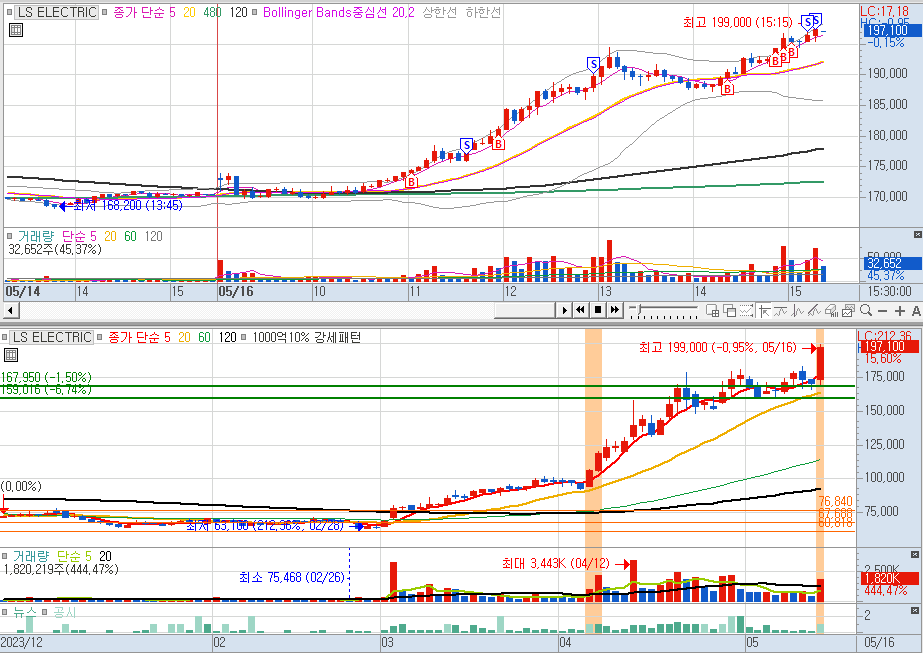The width and height of the screenshot is (923, 653).
Task: Click the moving-average line tool icon
Action: pyautogui.click(x=781, y=310)
